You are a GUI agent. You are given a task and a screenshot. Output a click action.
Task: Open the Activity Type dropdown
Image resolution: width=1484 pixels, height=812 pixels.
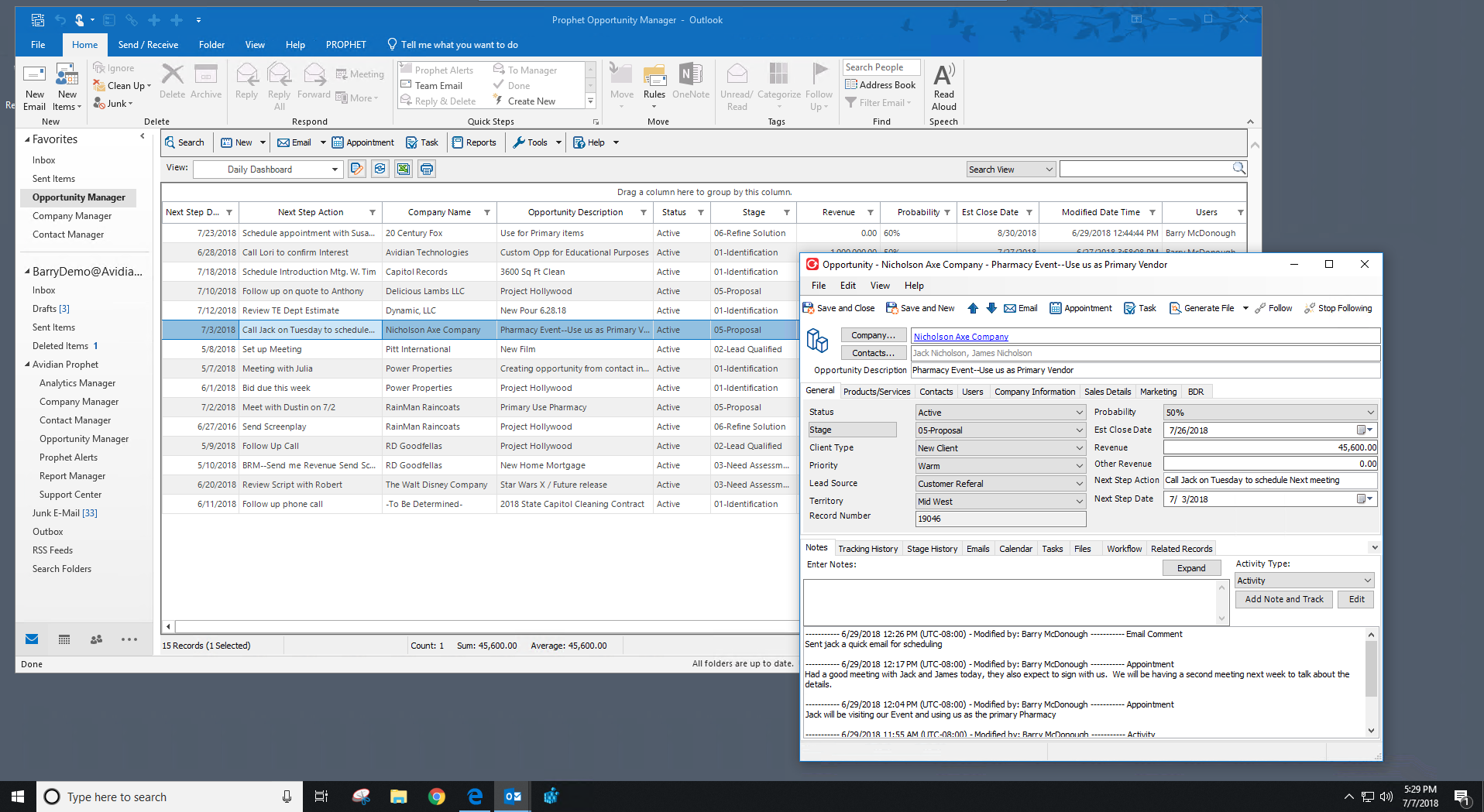pyautogui.click(x=1367, y=581)
